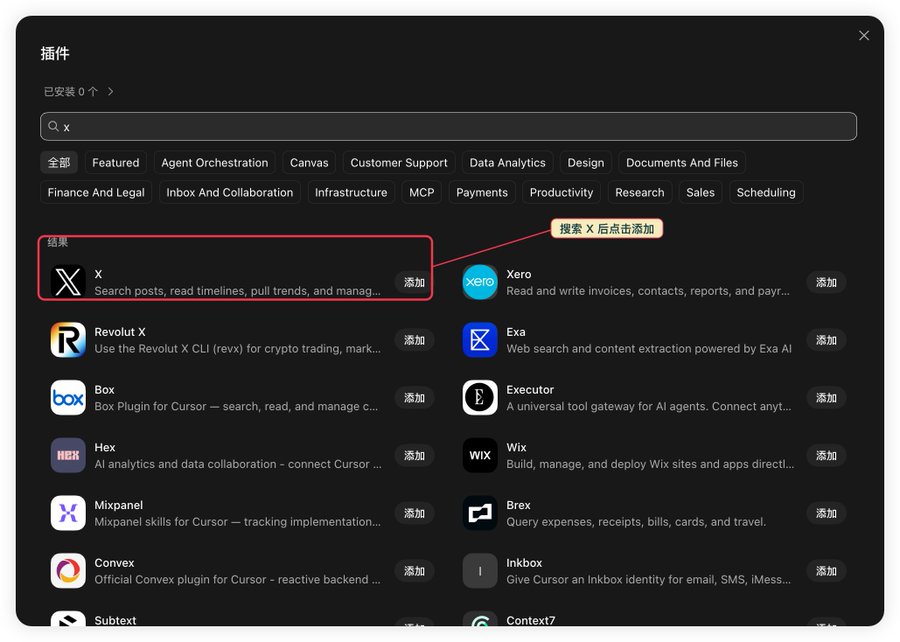Add the Mixpanel plugin
The height and width of the screenshot is (642, 900).
414,513
